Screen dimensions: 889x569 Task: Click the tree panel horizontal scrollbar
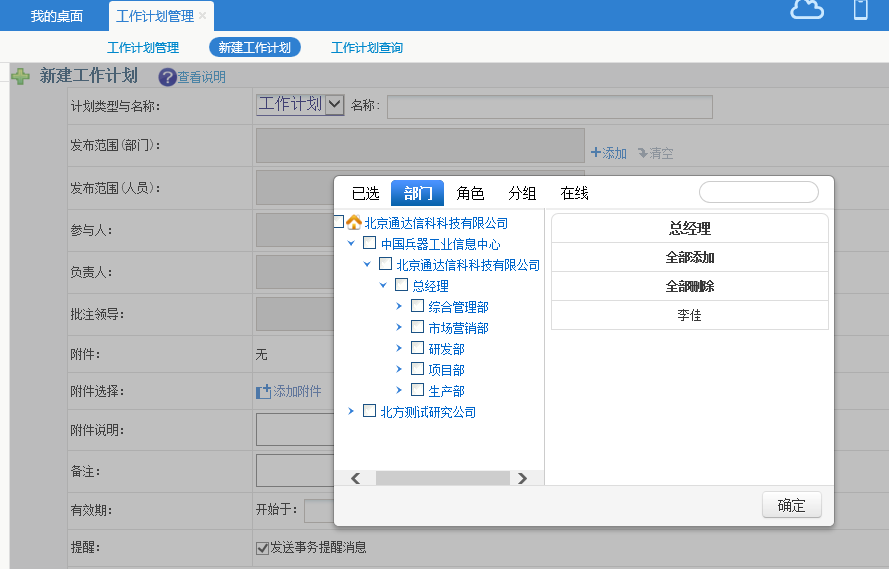tap(440, 478)
